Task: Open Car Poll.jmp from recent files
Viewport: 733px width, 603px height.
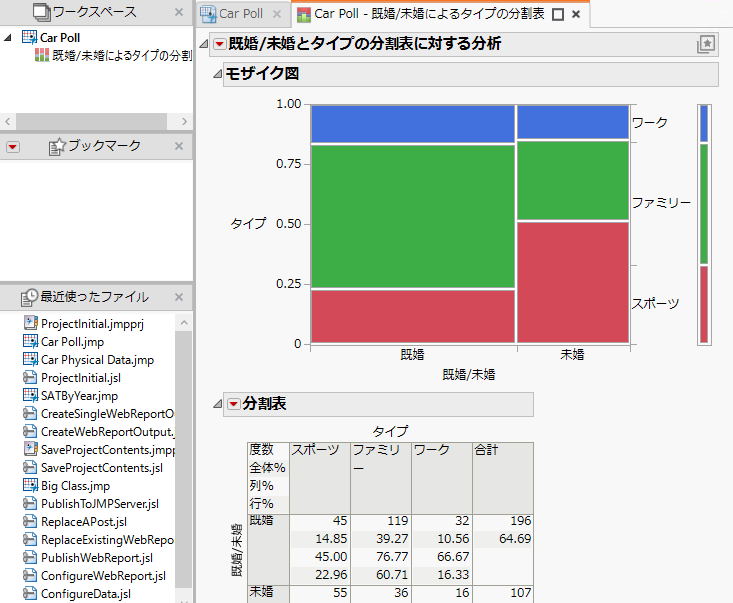Action: click(64, 342)
